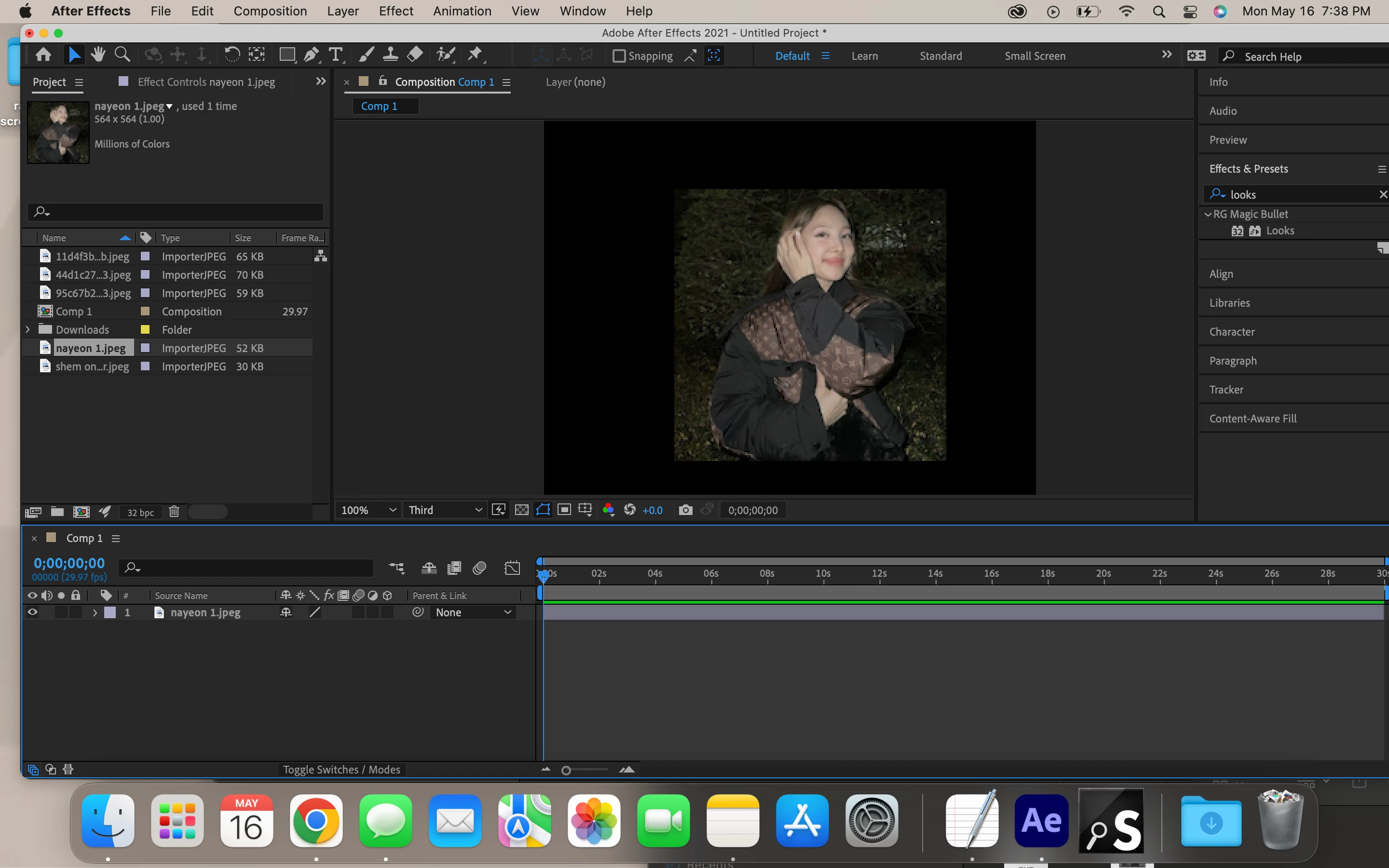Viewport: 1389px width, 868px height.
Task: Click the Rotation tool icon
Action: pos(232,55)
